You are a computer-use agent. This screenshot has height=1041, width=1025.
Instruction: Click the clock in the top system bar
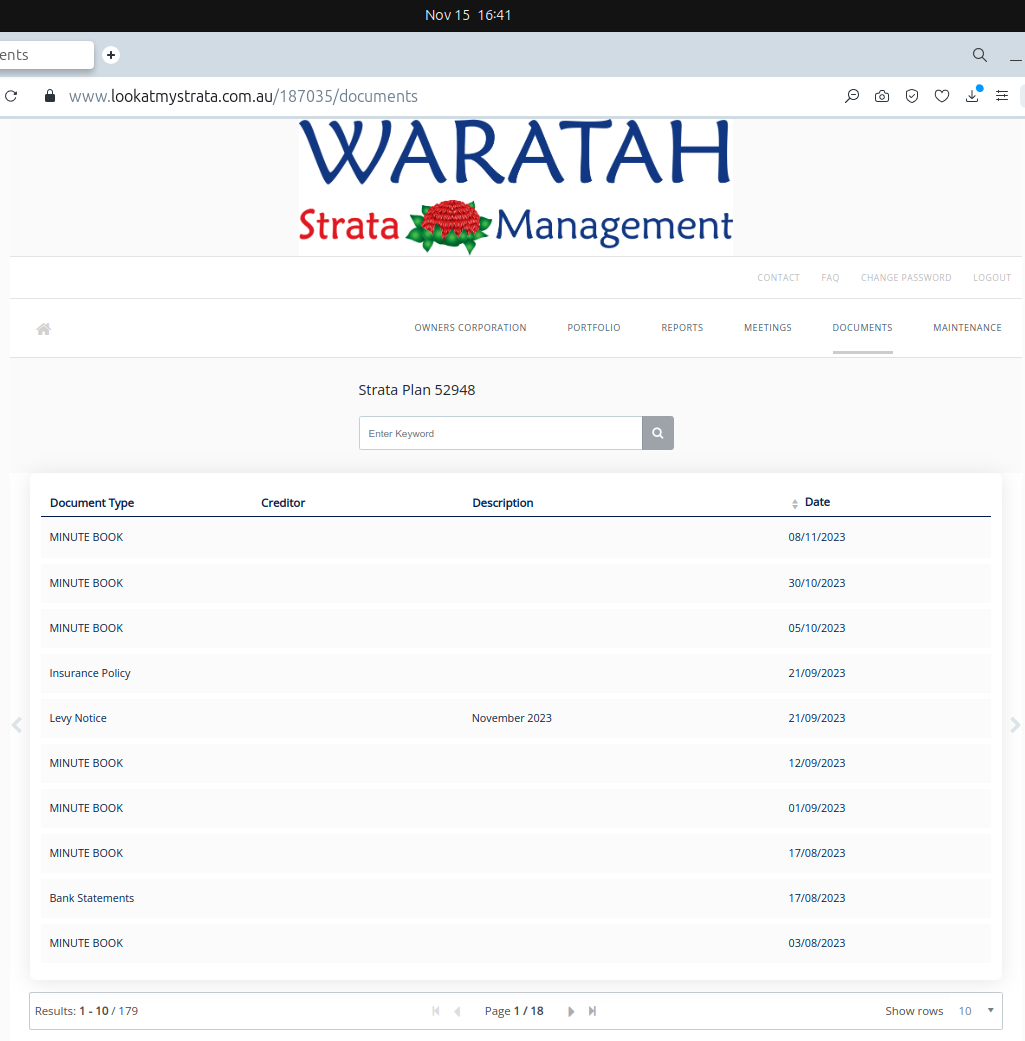[x=468, y=15]
